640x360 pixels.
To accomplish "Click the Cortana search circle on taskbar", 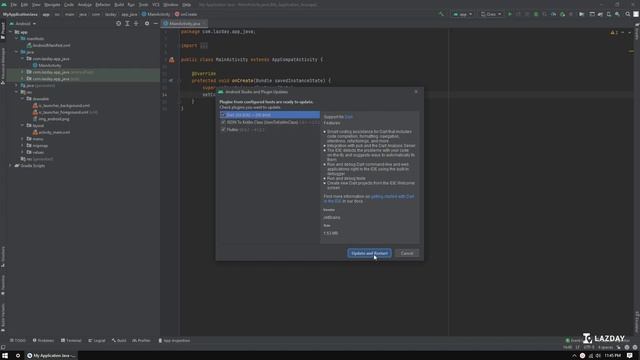I will tap(18, 356).
